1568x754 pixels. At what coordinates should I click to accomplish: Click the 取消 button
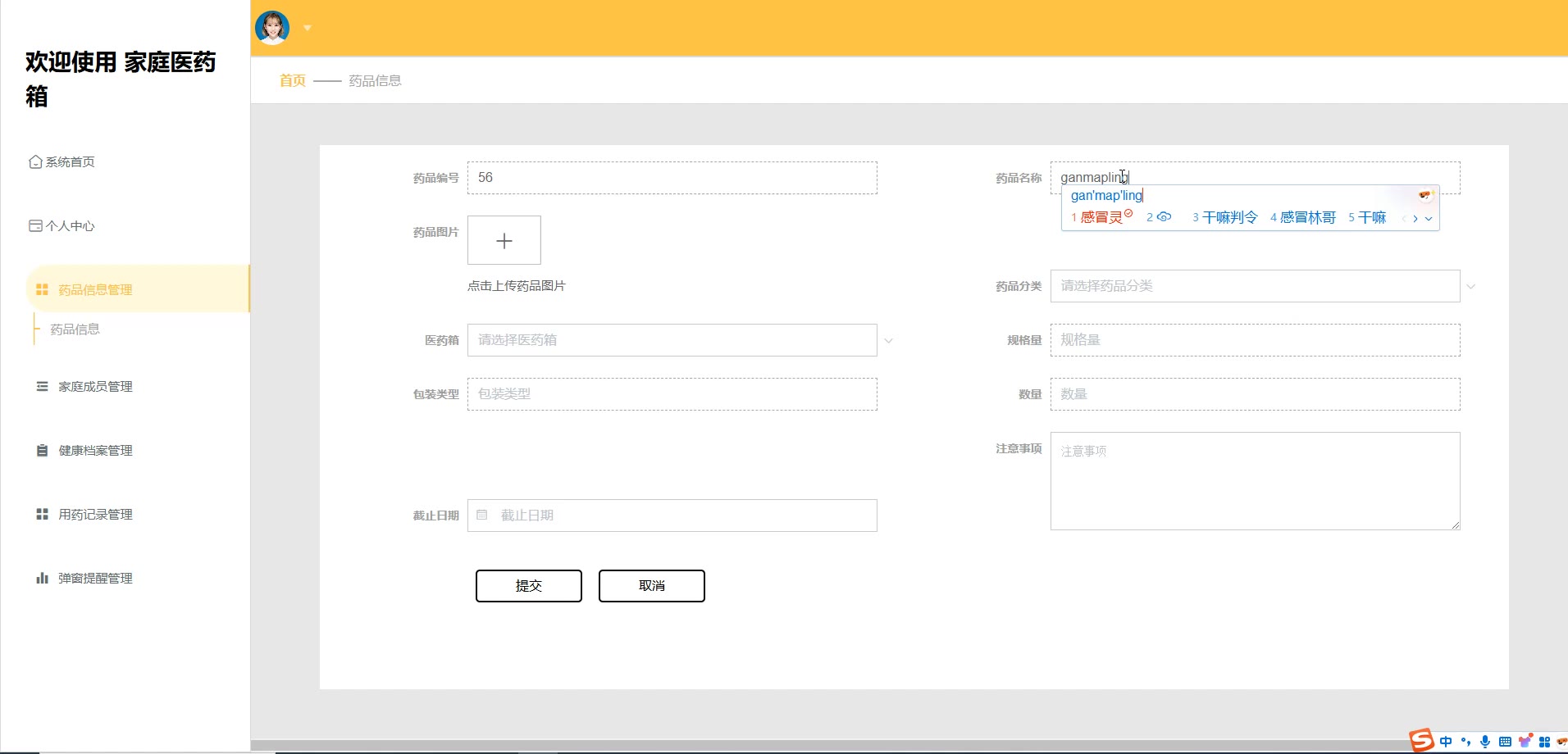(x=652, y=586)
